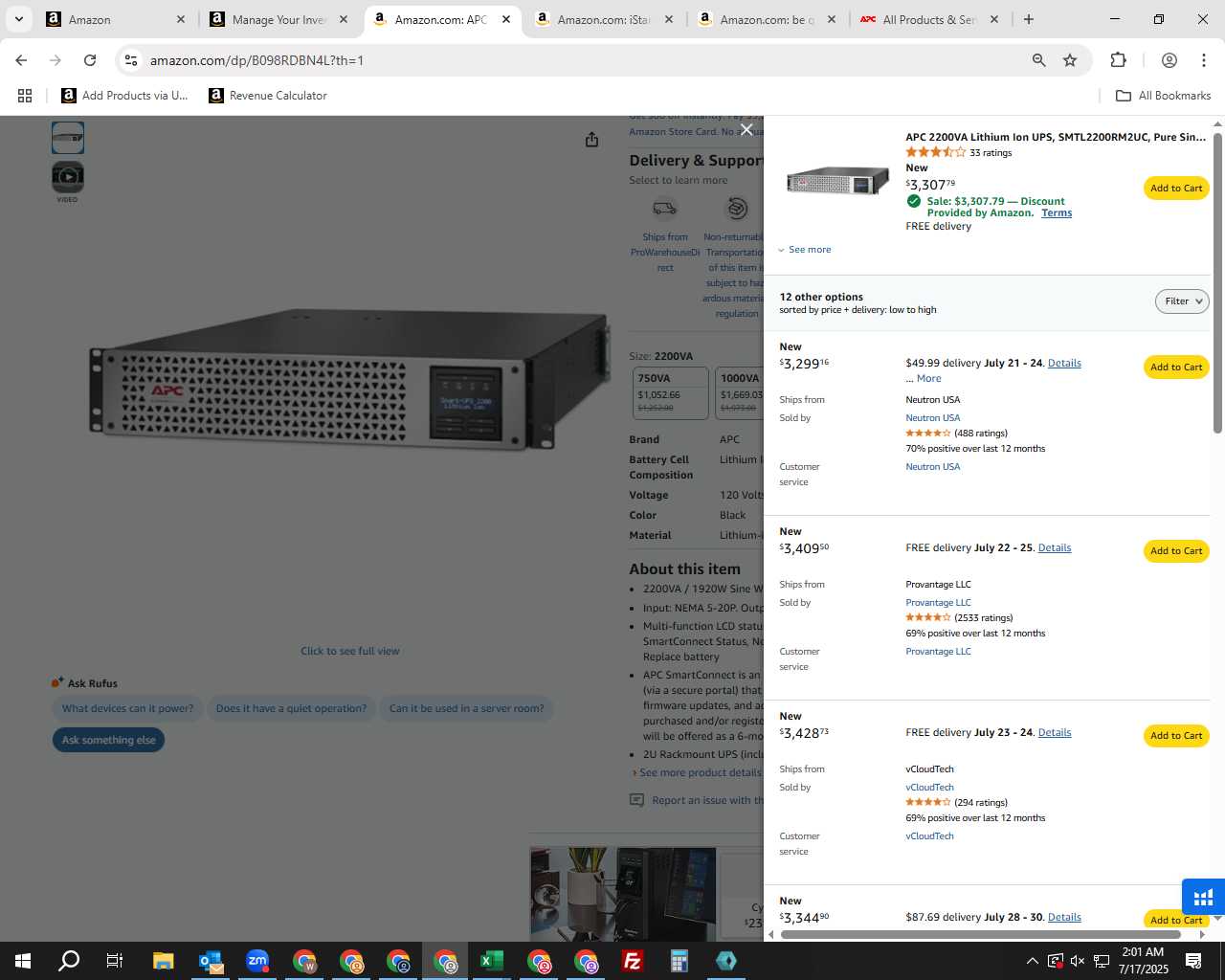
Task: Open Calculator from the taskbar
Action: pos(679,961)
